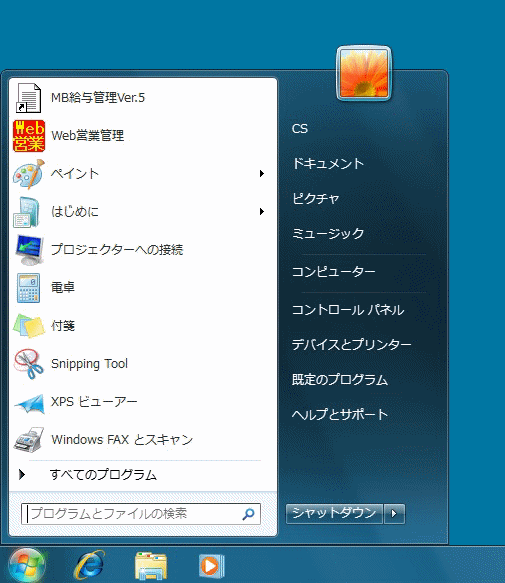Open ミュージック library
The height and width of the screenshot is (583, 505).
(328, 233)
